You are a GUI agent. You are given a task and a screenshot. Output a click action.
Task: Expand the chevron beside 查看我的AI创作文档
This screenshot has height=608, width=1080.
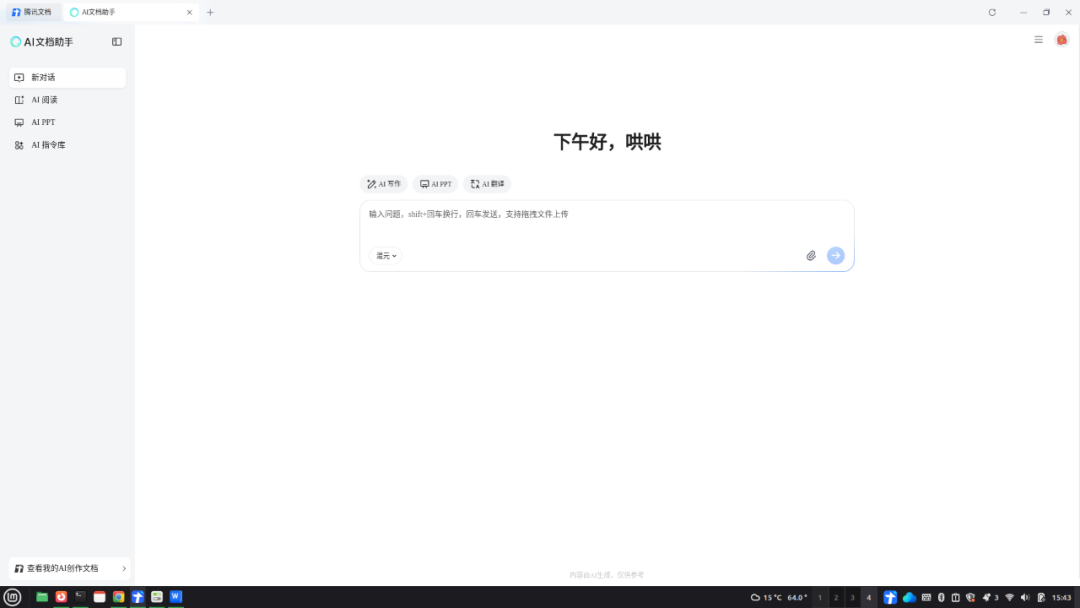(x=124, y=569)
